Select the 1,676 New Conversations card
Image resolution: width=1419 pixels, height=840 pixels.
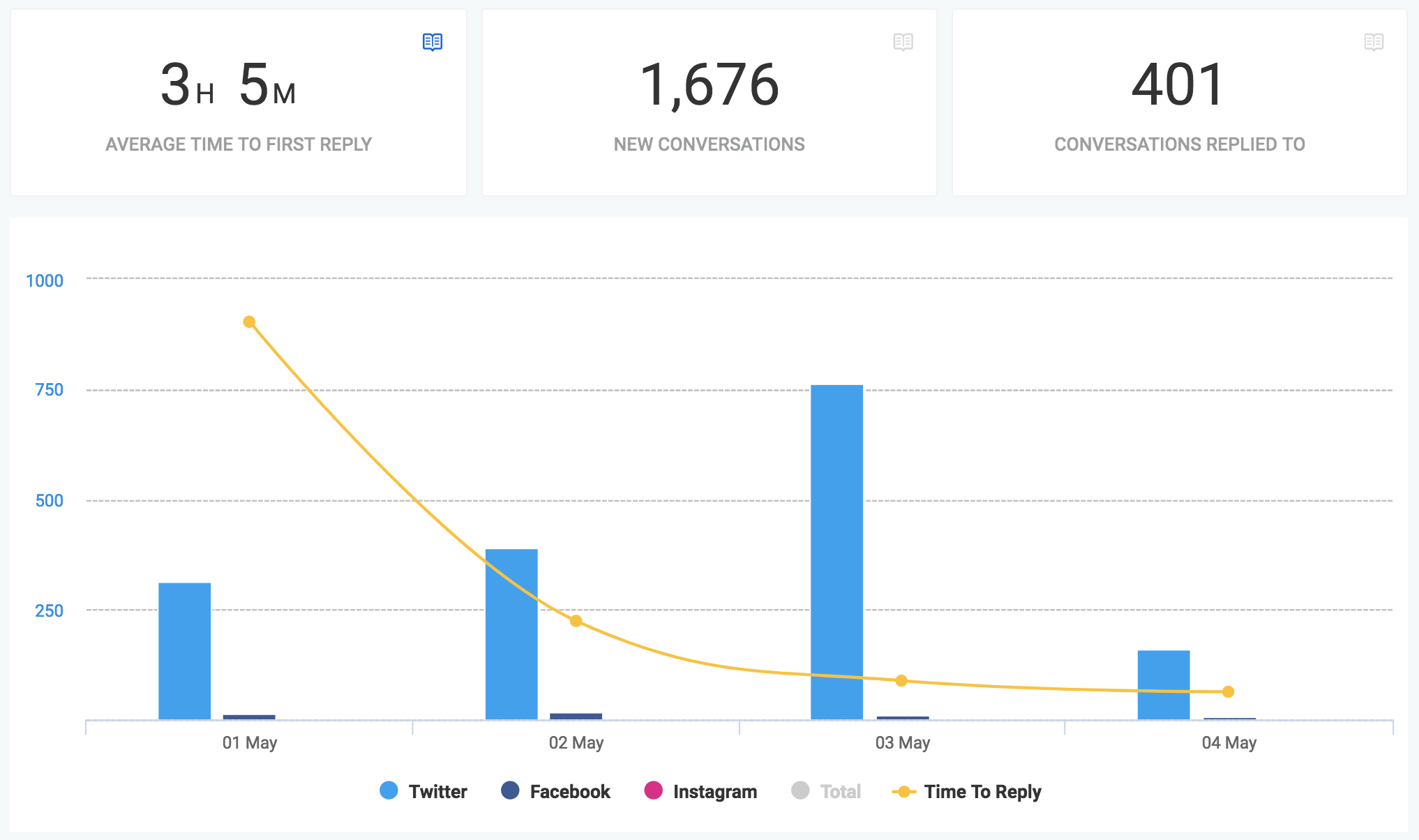709,103
